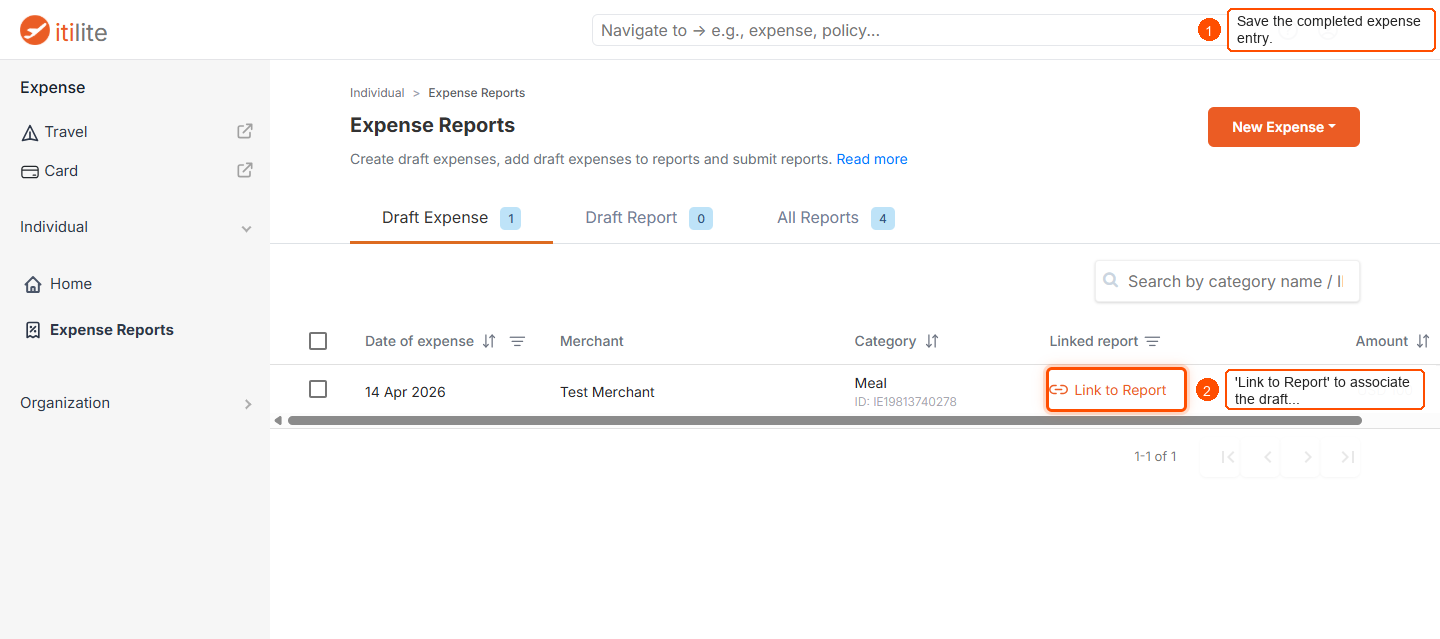
Task: Focus Search by category name field
Action: pyautogui.click(x=1227, y=282)
